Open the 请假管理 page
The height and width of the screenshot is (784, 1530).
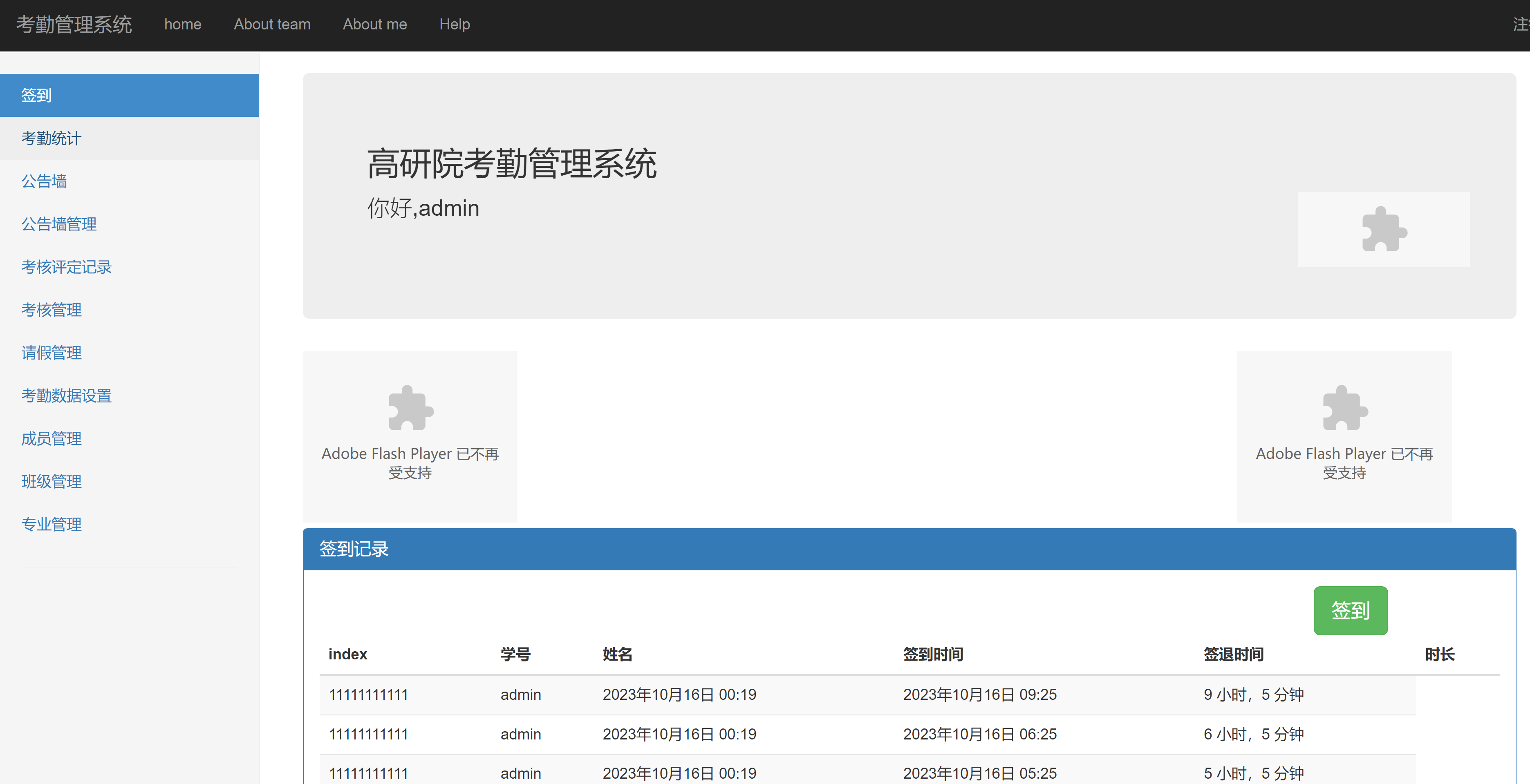pyautogui.click(x=52, y=353)
